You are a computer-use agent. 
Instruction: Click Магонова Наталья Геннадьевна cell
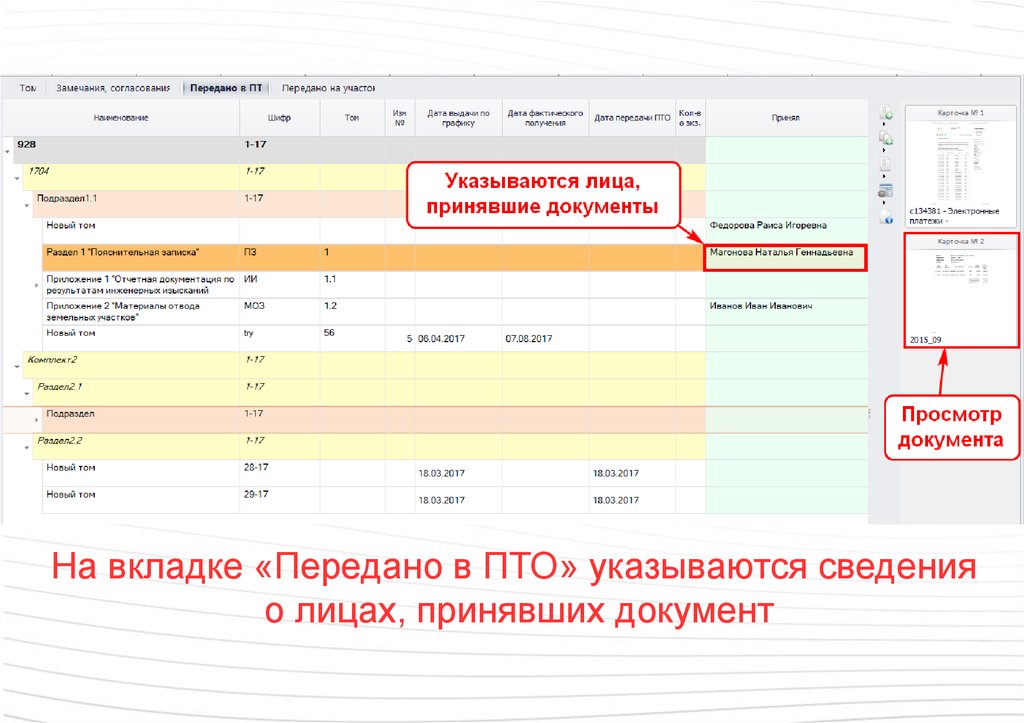786,257
